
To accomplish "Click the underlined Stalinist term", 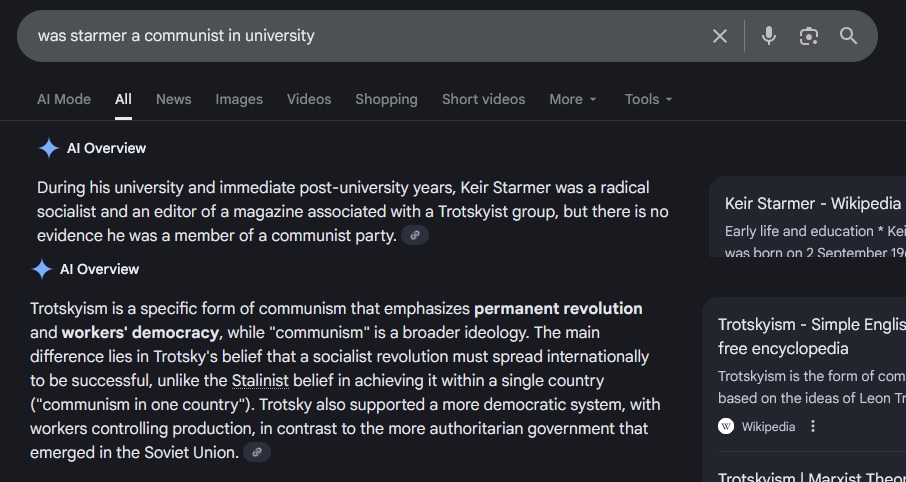I will (260, 381).
